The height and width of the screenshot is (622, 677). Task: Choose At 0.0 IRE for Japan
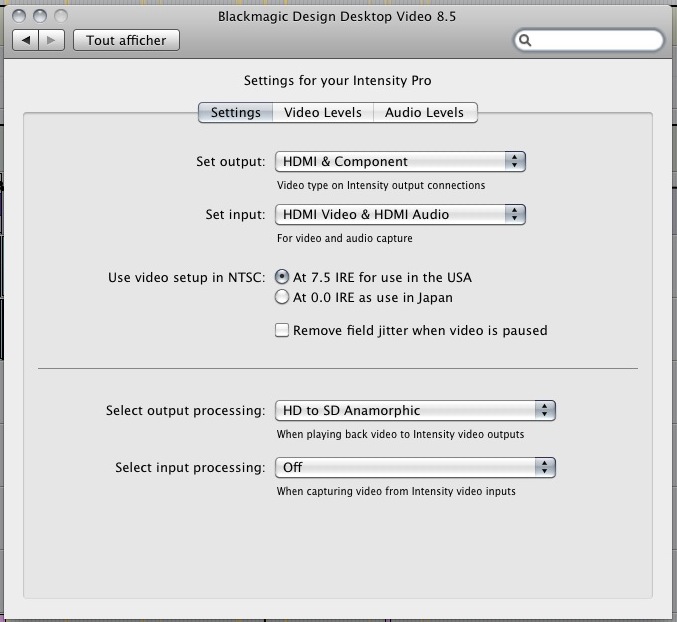(x=283, y=298)
